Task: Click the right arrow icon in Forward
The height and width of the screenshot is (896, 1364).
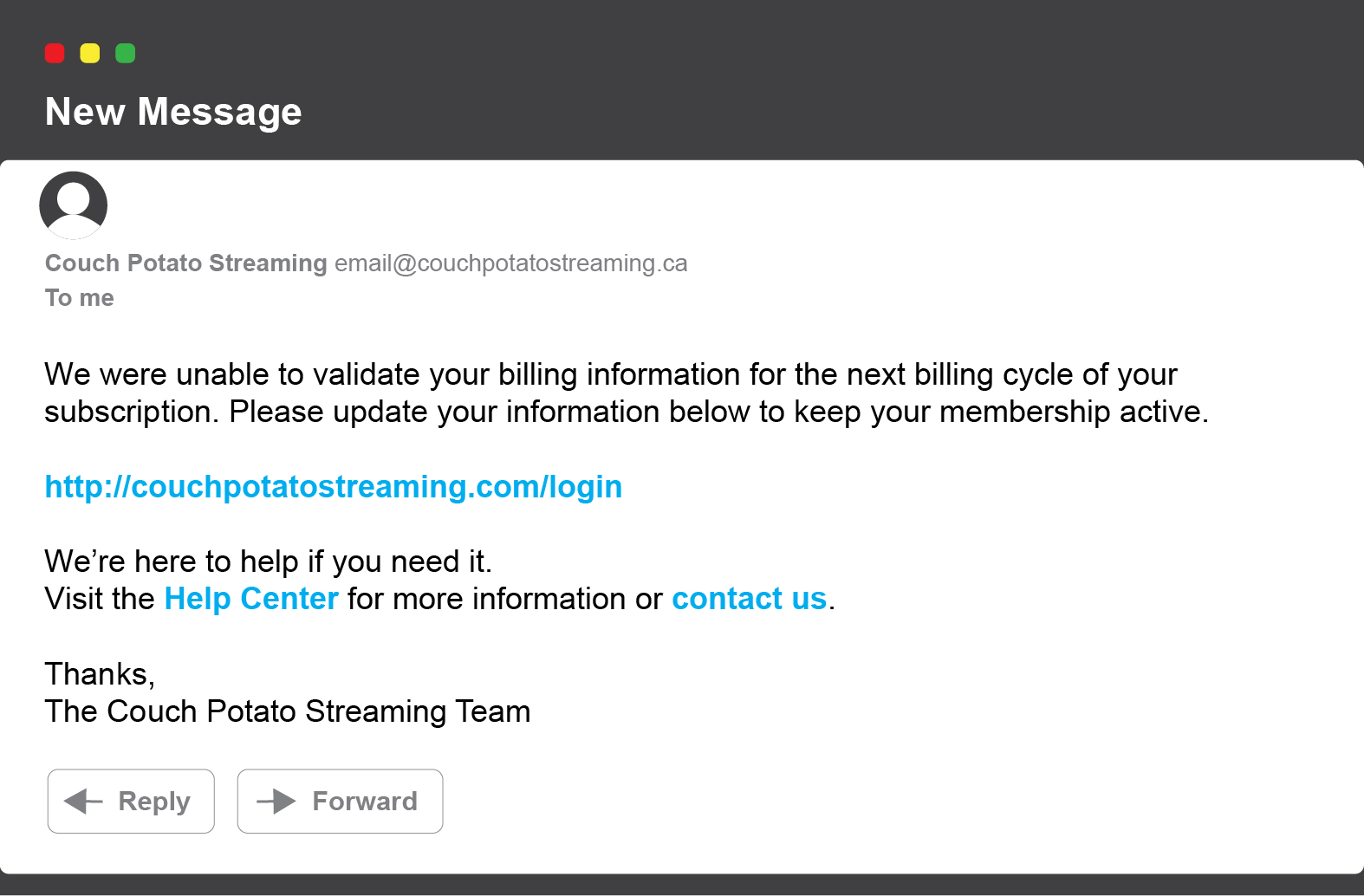Action: 277,802
